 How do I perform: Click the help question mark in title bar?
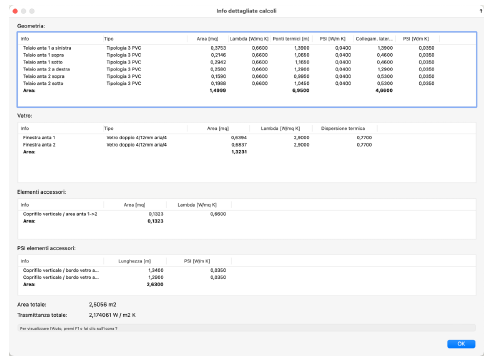click(481, 11)
